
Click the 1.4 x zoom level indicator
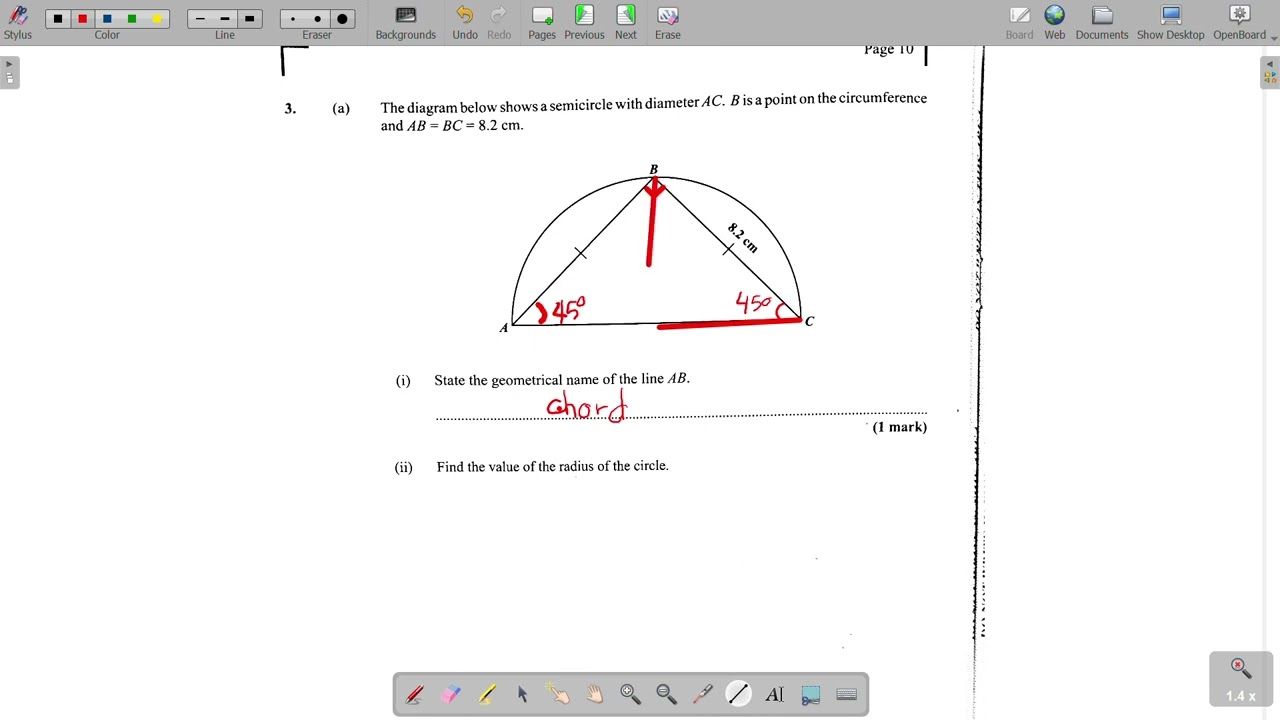1241,696
